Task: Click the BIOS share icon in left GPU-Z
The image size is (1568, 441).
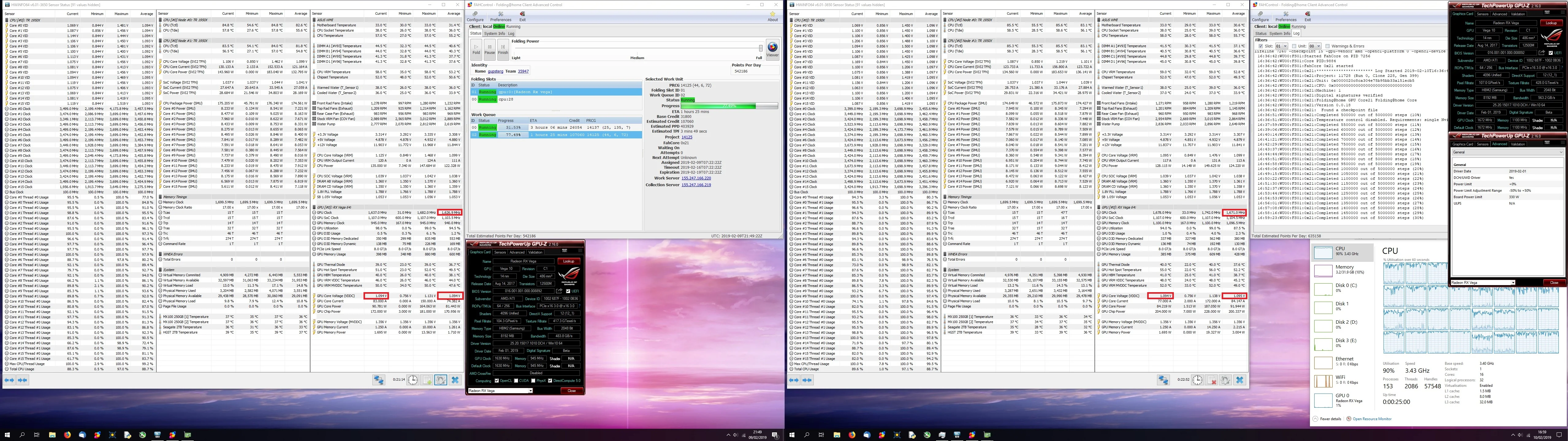Action: [x=559, y=291]
